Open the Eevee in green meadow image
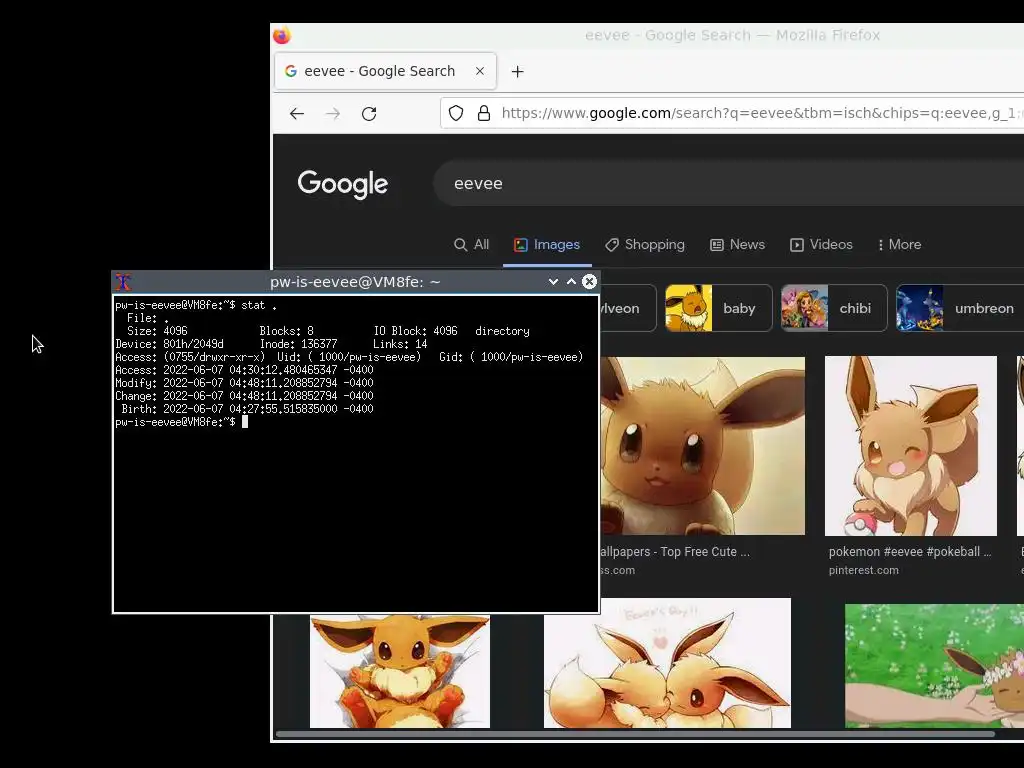 (935, 665)
